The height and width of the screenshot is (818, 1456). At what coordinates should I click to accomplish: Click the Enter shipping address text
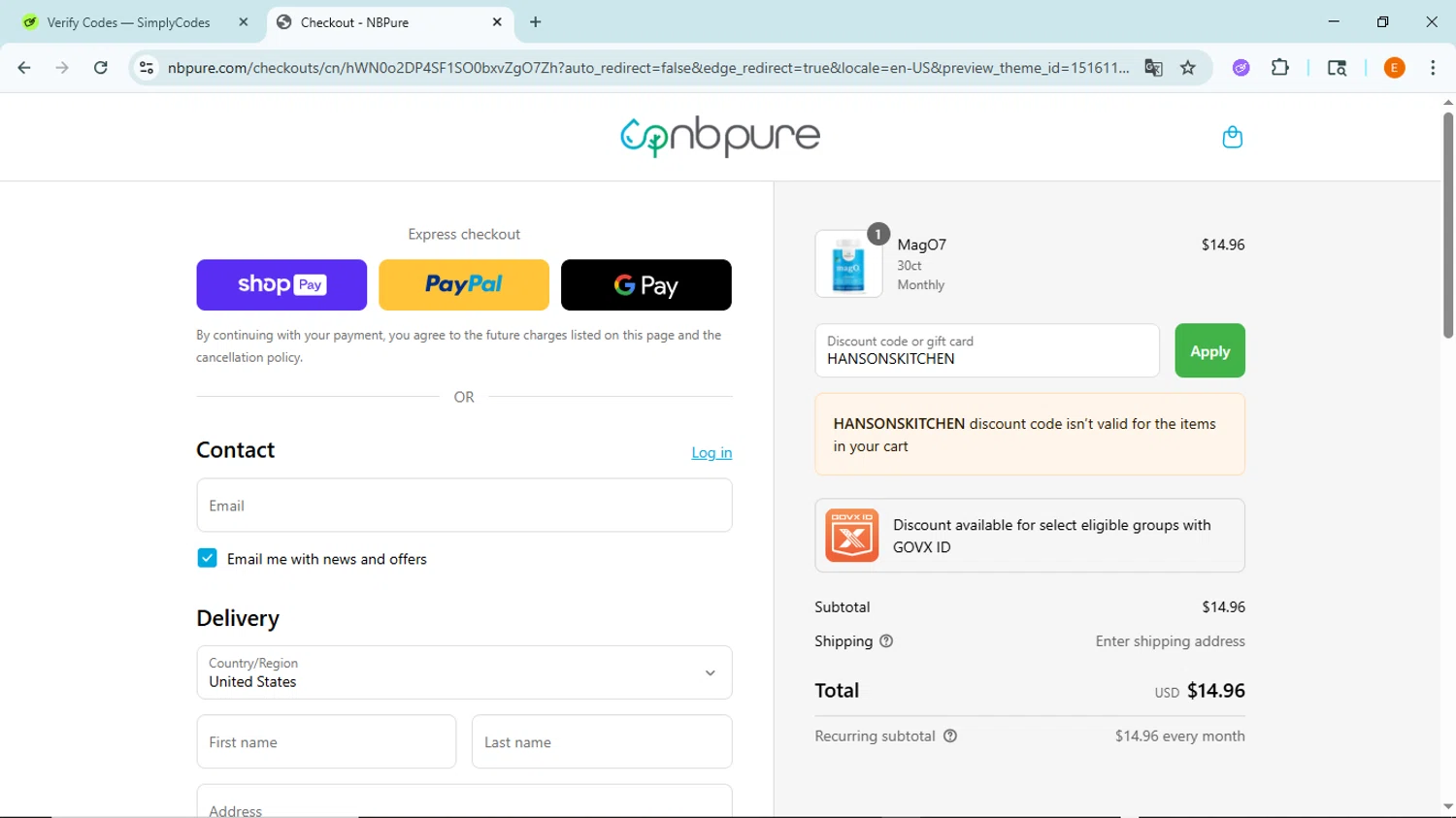(1171, 641)
